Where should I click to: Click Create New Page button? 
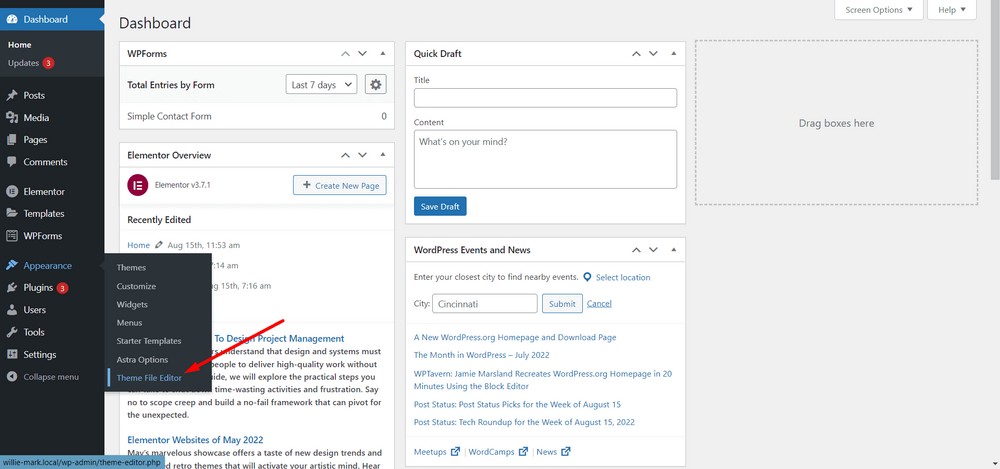coord(339,185)
